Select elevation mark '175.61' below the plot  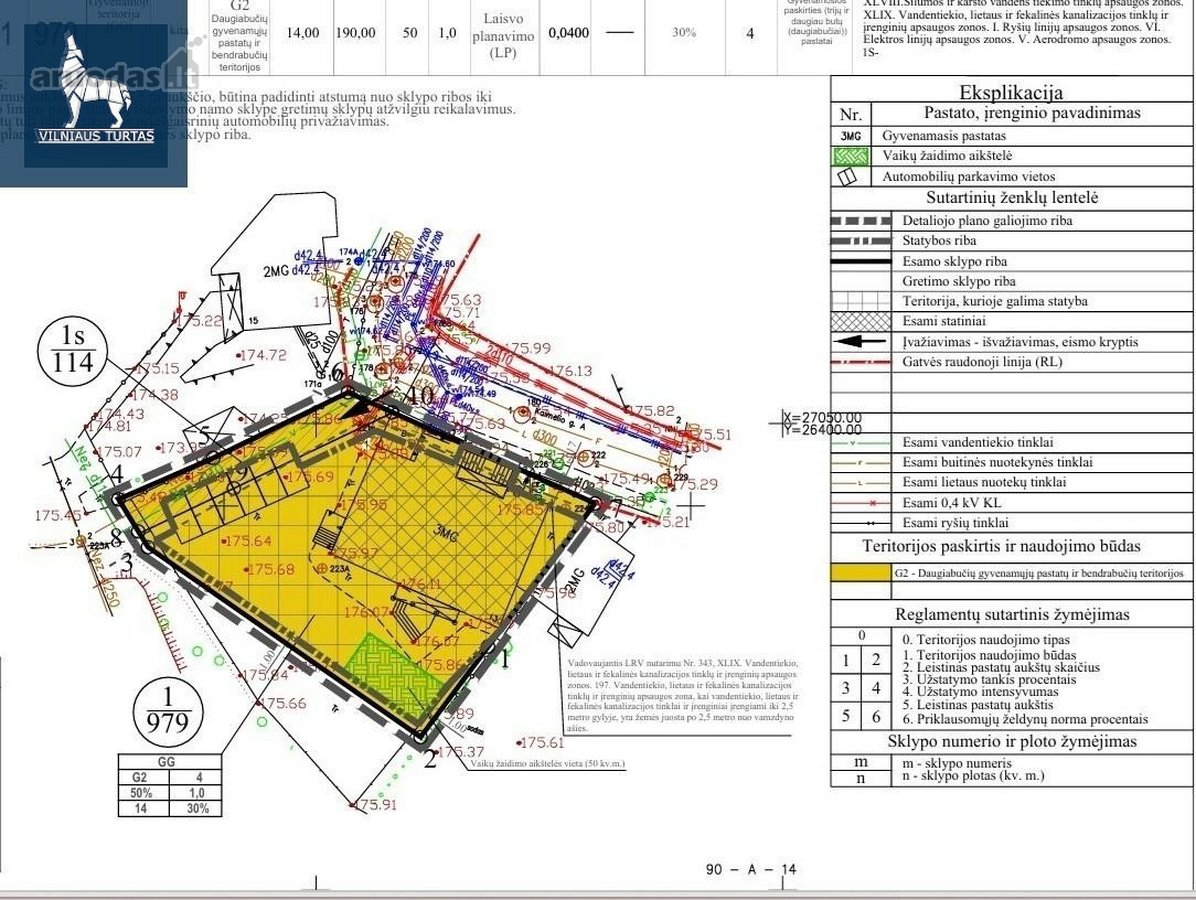point(541,742)
